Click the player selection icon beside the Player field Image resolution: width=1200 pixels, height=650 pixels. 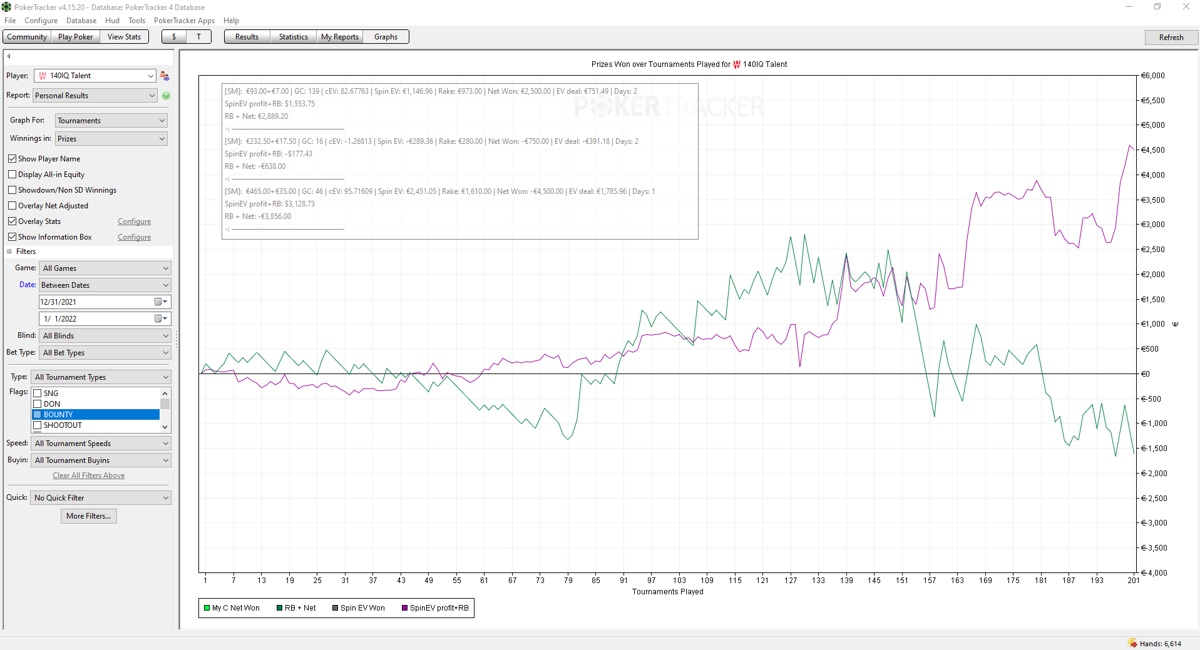(x=165, y=76)
